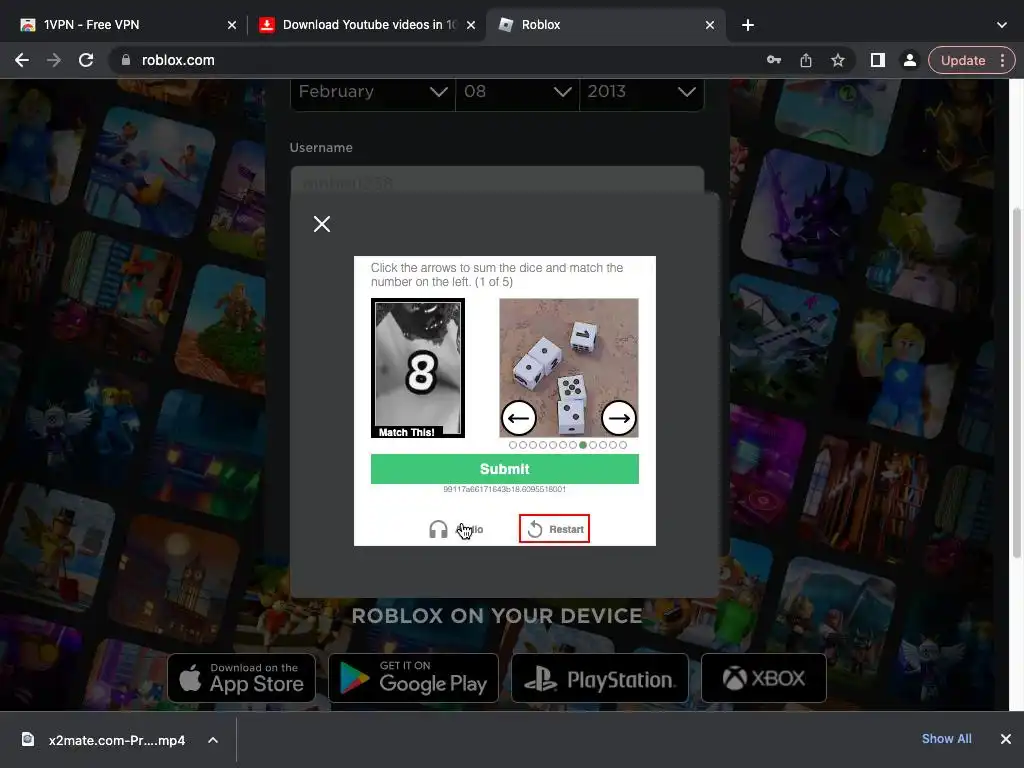The image size is (1024, 768).
Task: Restart the captcha challenge
Action: pos(554,529)
